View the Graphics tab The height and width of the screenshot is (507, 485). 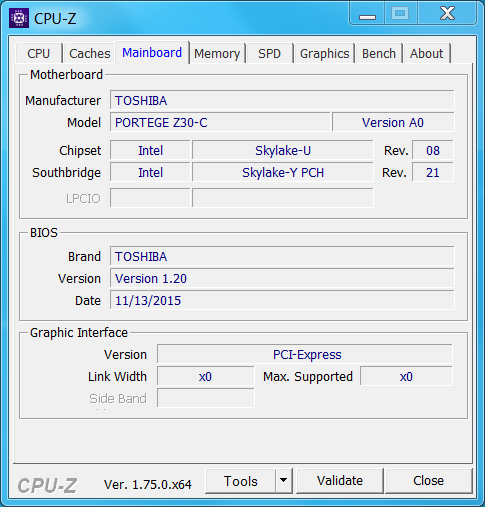coord(324,53)
